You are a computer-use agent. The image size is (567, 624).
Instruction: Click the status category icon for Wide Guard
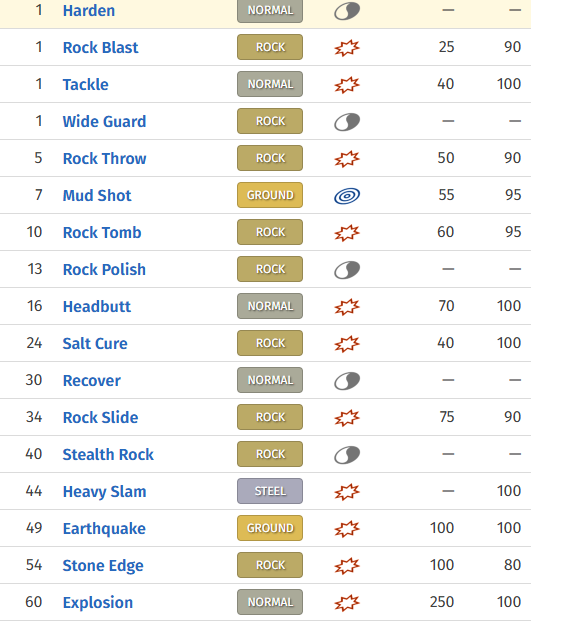tap(347, 122)
